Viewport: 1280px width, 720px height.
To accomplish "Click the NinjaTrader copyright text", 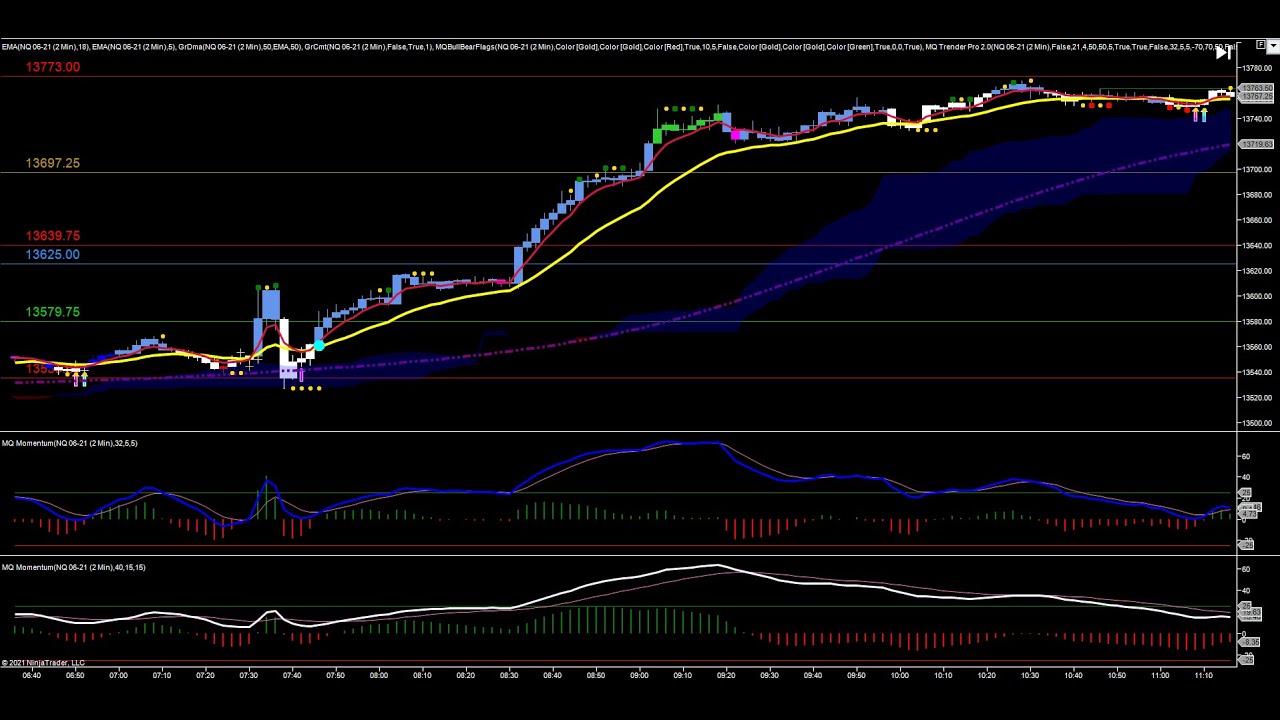I will 43,663.
